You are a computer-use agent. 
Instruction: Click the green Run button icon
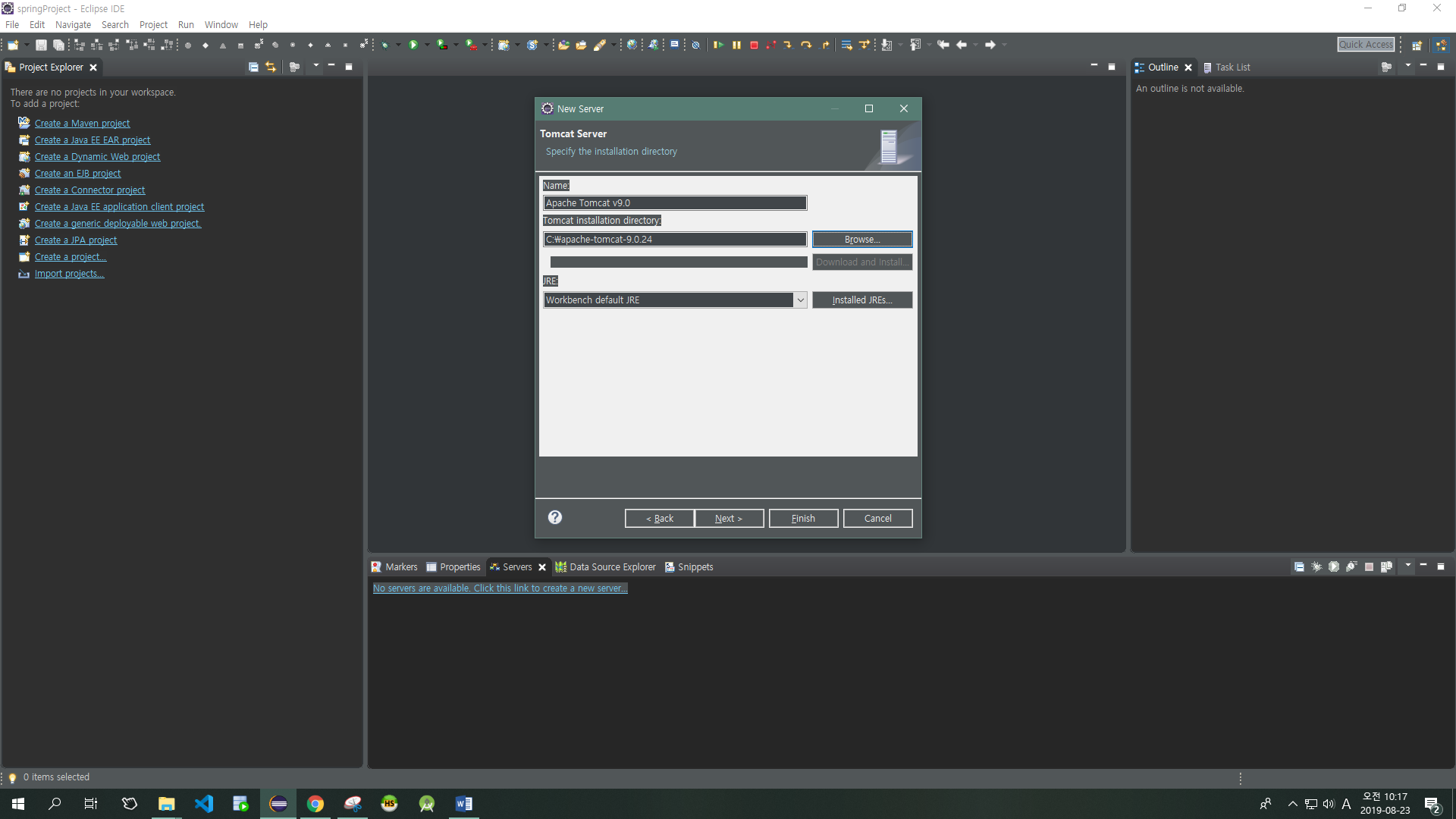413,45
